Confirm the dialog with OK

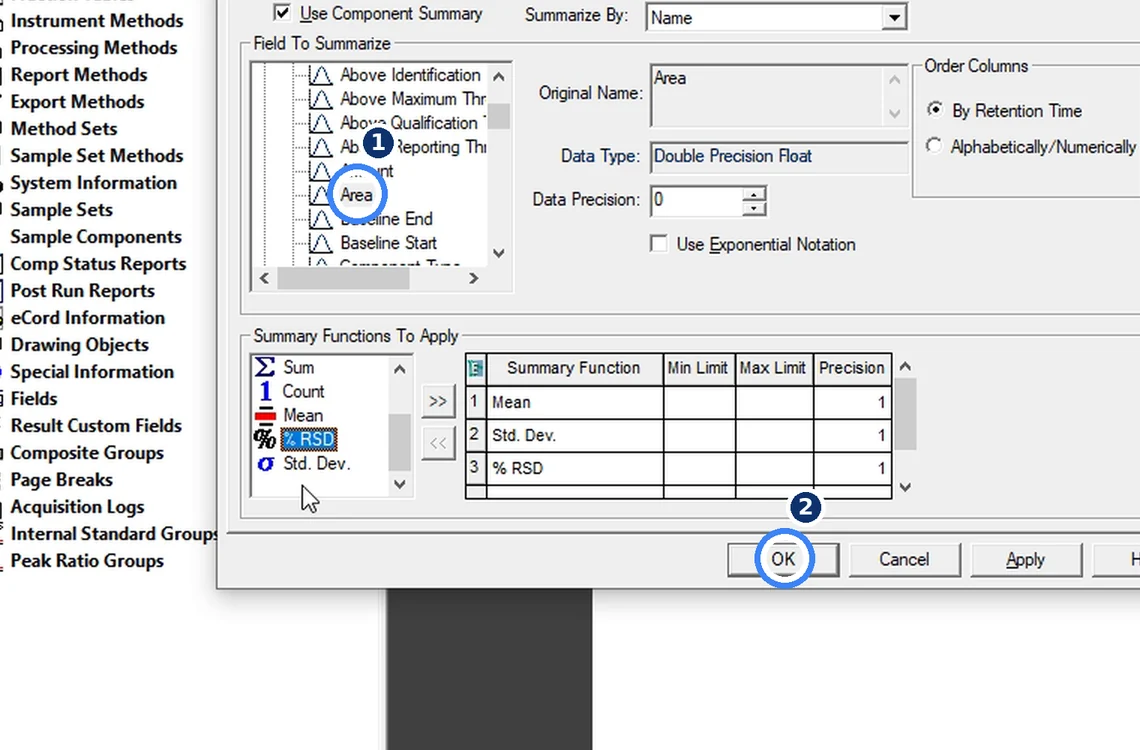[783, 560]
